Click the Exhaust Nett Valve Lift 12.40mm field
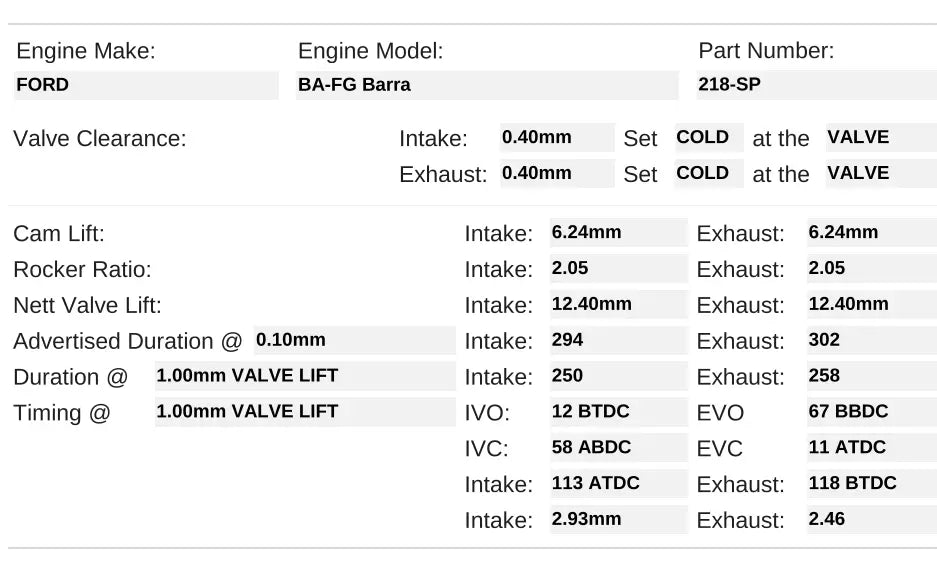937x587 pixels. [871, 305]
